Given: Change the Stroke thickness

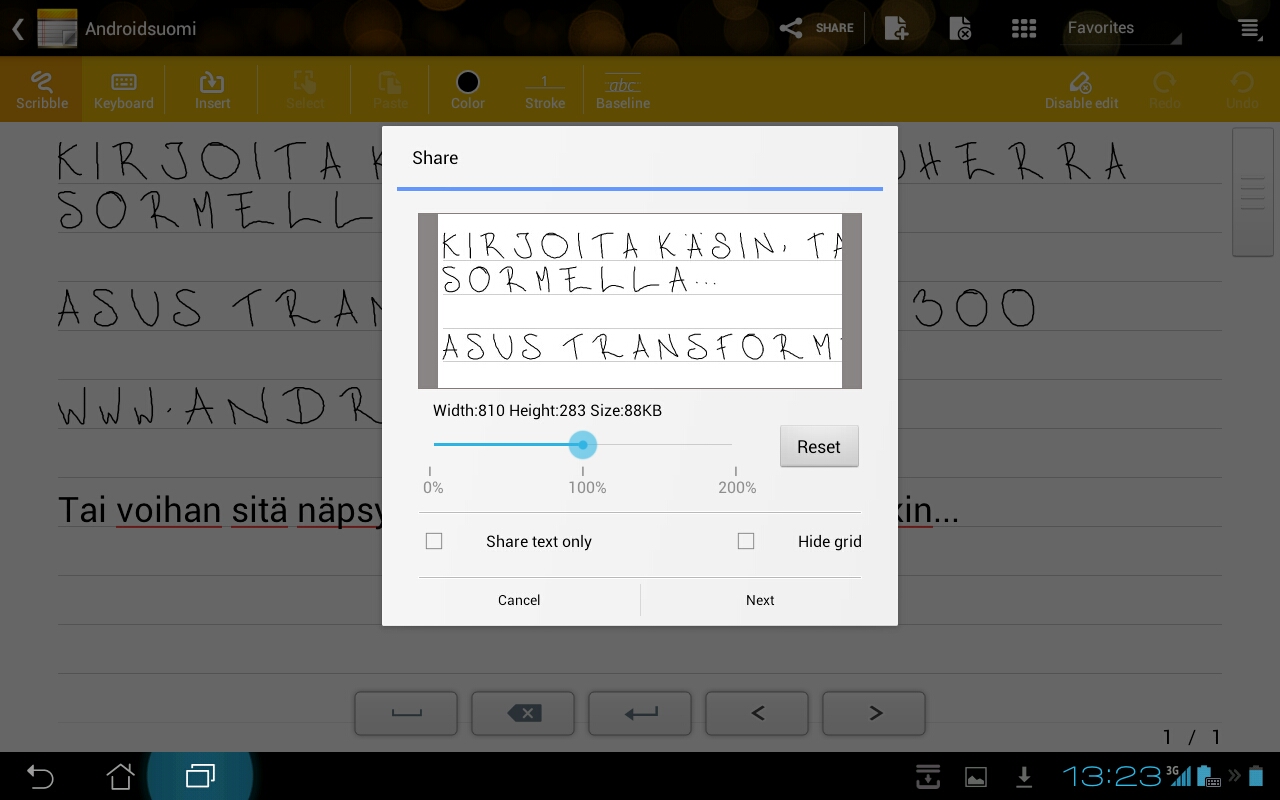Looking at the screenshot, I should [545, 90].
